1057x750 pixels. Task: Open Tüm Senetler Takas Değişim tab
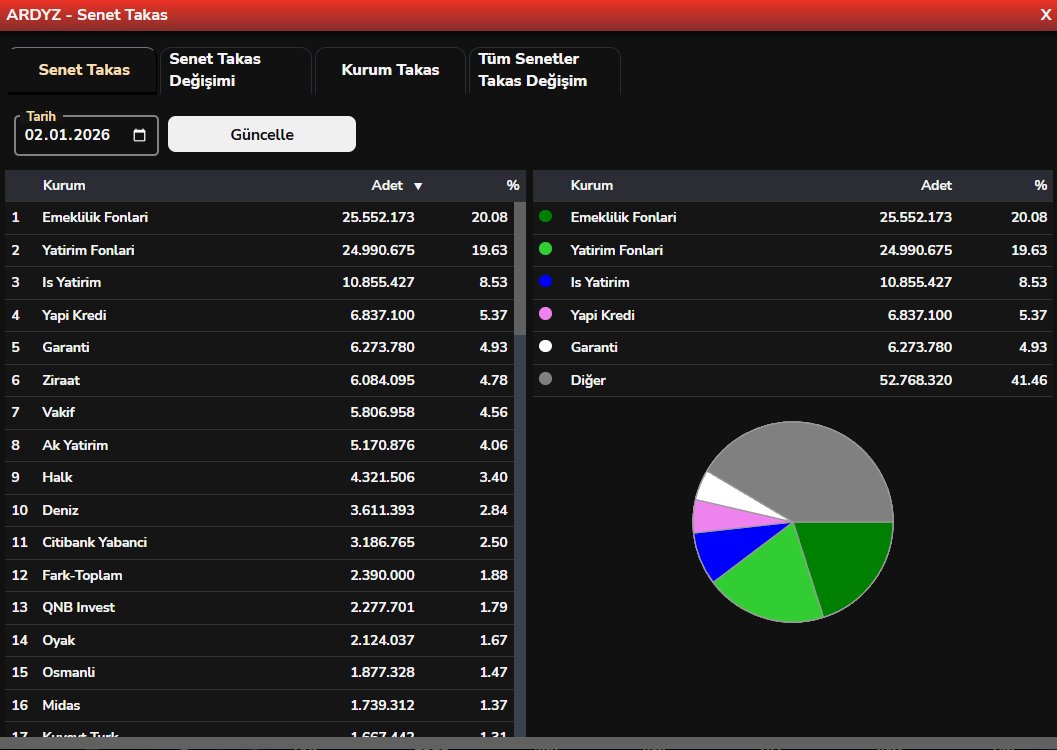click(545, 70)
